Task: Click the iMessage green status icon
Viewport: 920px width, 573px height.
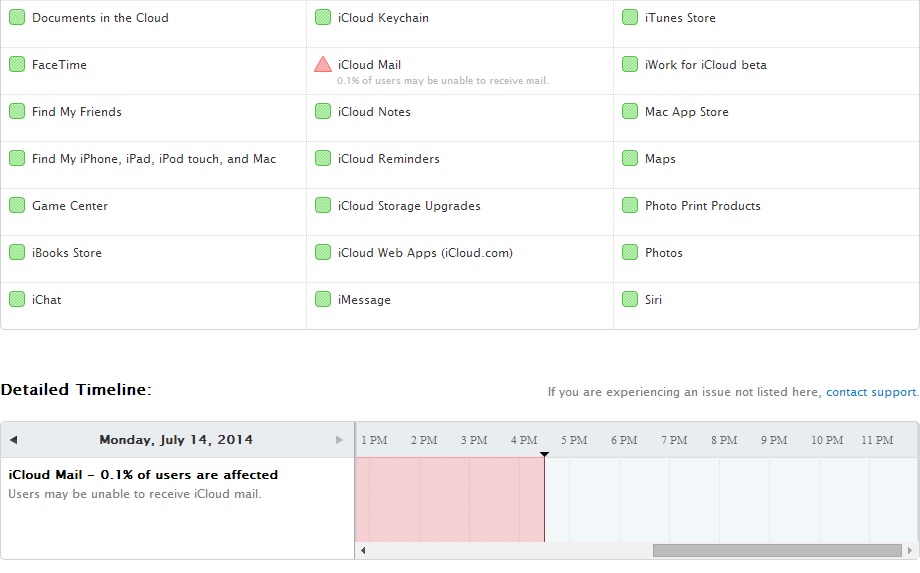Action: [323, 300]
